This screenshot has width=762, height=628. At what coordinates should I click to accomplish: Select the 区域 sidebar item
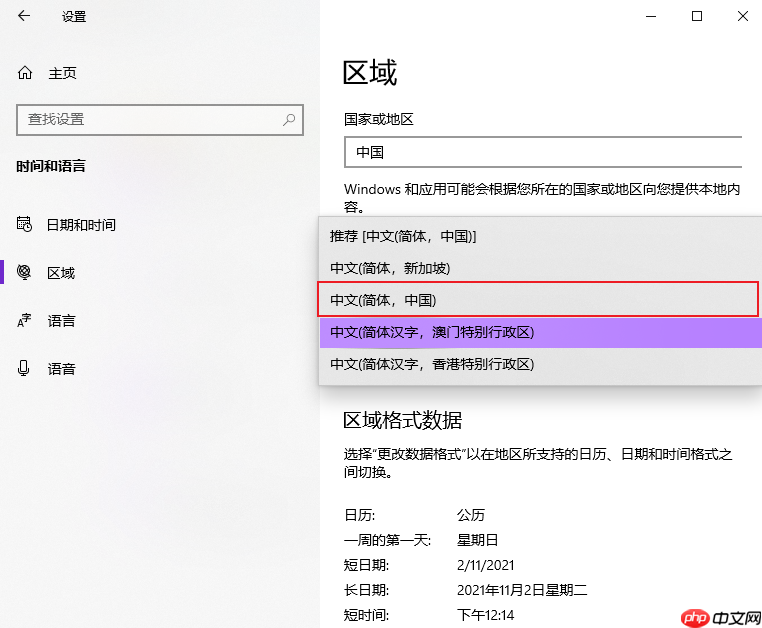click(61, 273)
